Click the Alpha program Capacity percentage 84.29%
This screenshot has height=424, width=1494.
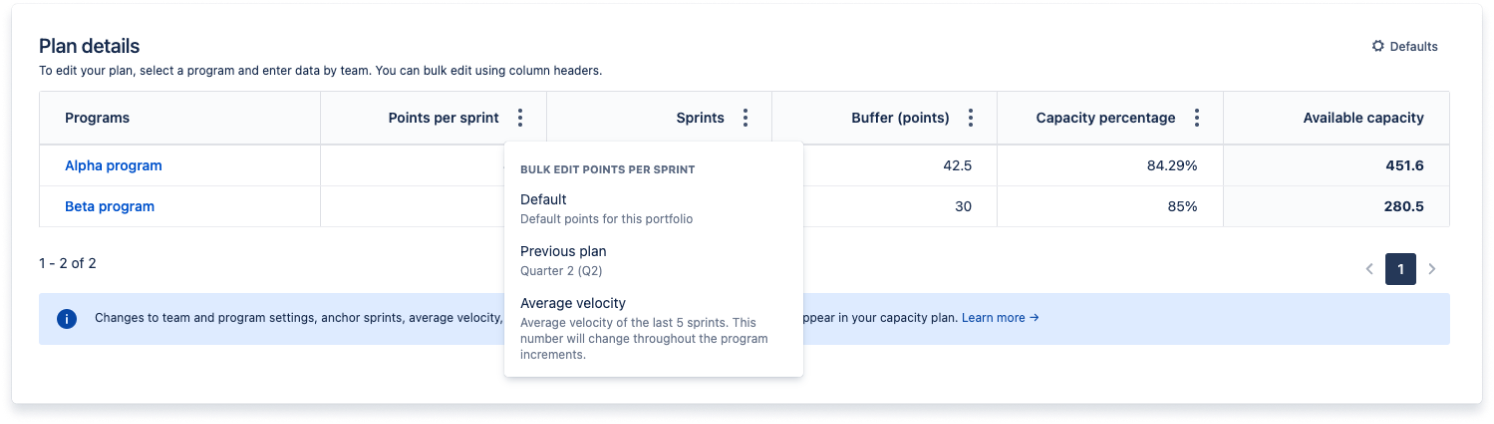pos(1172,166)
